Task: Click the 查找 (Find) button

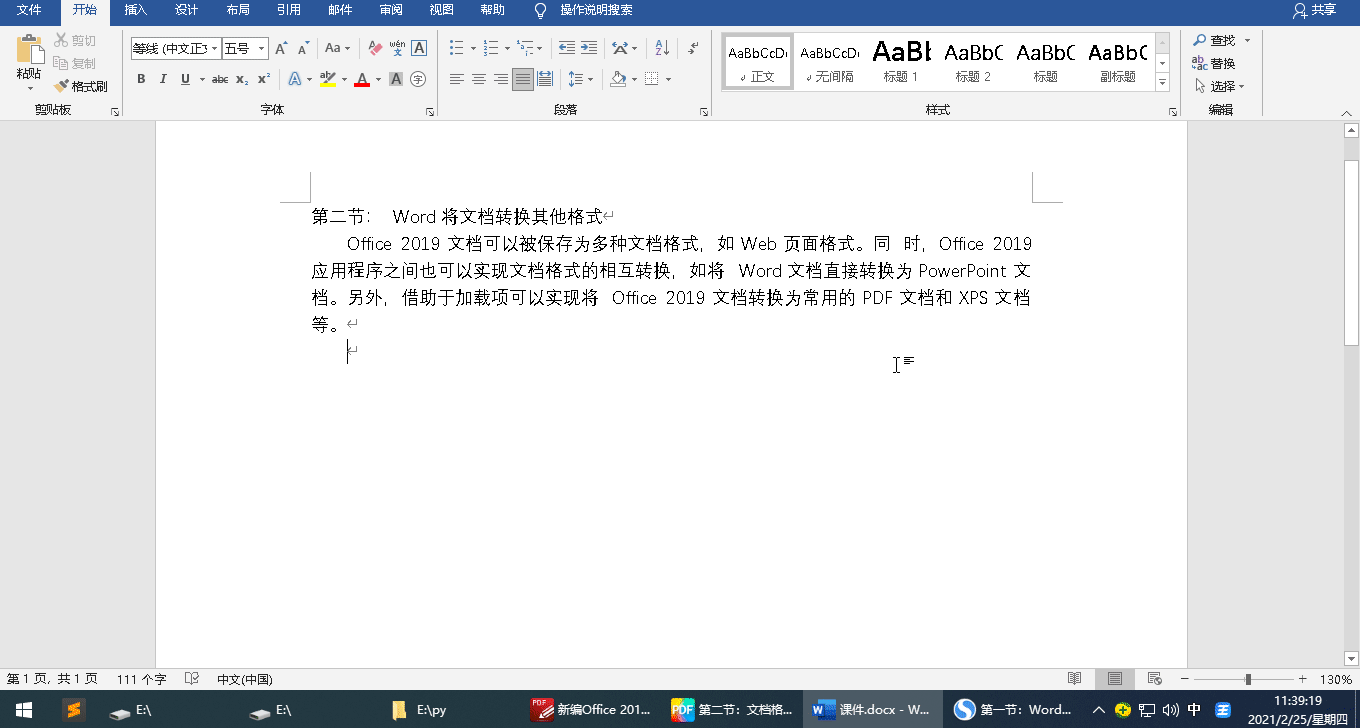Action: coord(1214,40)
